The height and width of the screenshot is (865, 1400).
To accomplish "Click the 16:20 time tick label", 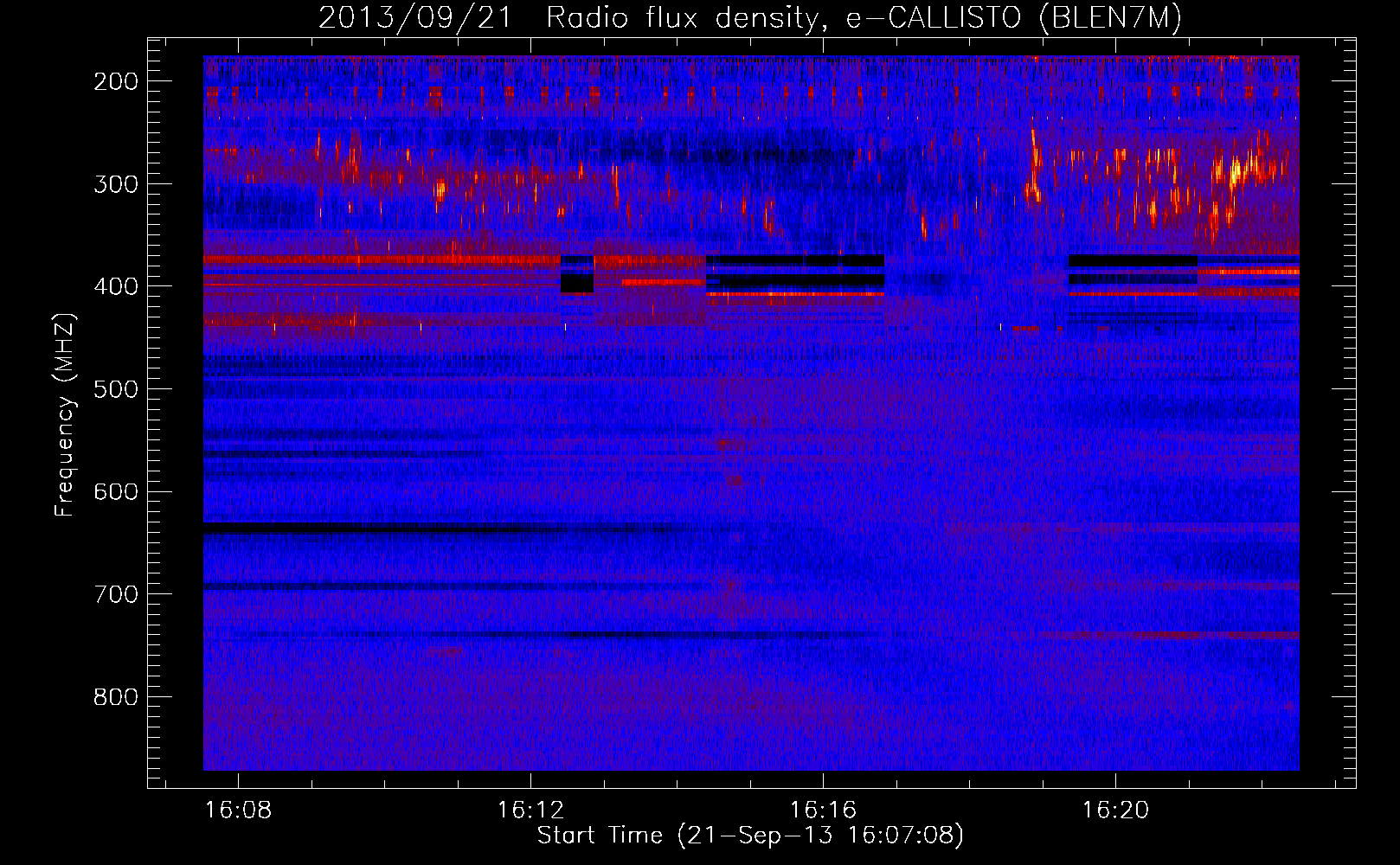I will click(x=1115, y=810).
